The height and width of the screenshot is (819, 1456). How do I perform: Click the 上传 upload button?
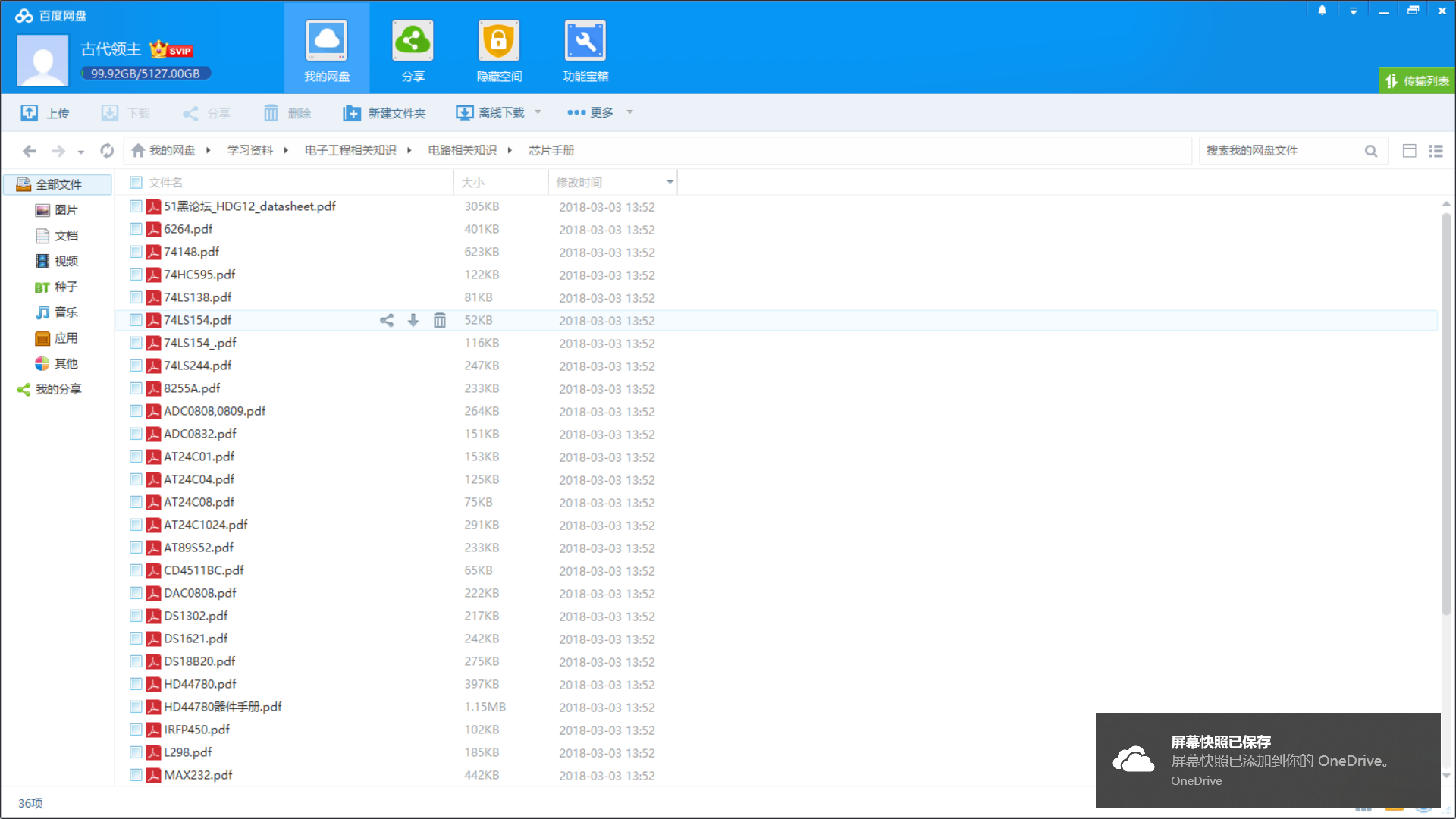click(45, 113)
